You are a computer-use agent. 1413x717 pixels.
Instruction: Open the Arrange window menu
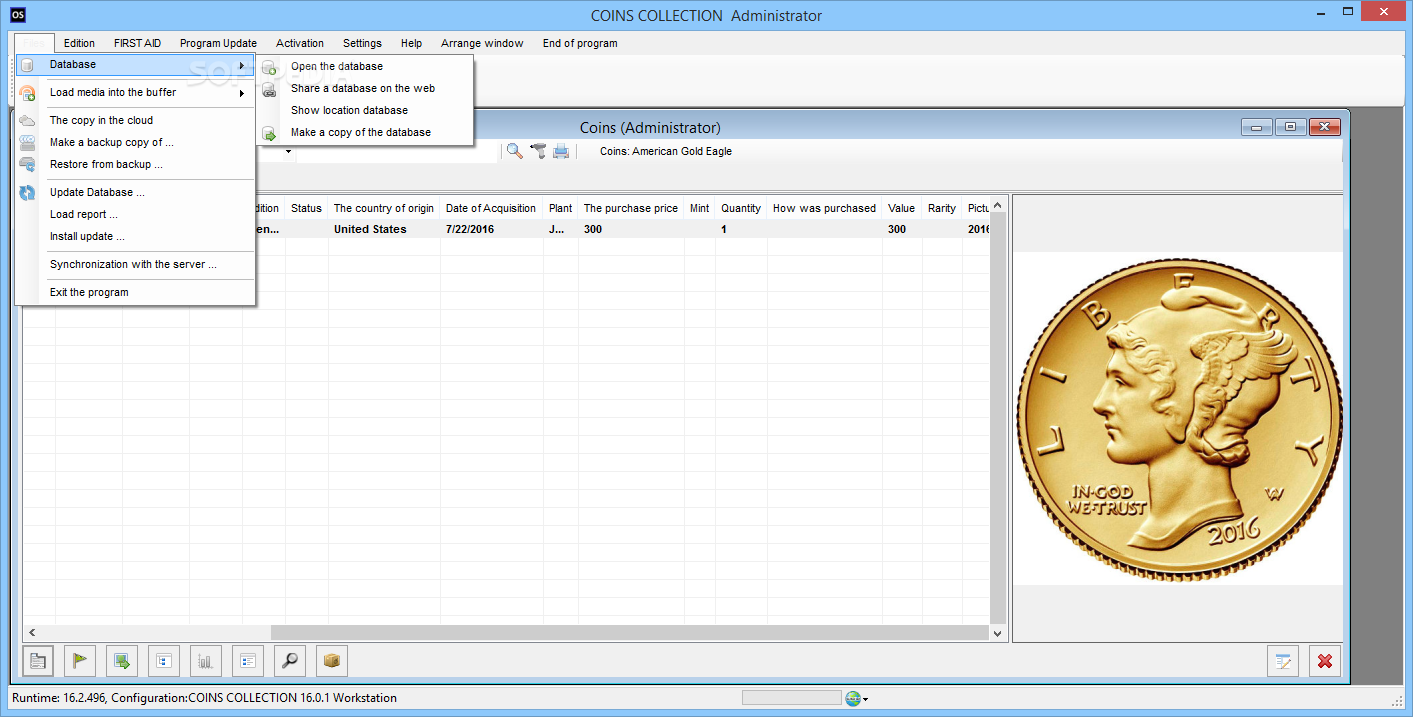(x=482, y=43)
